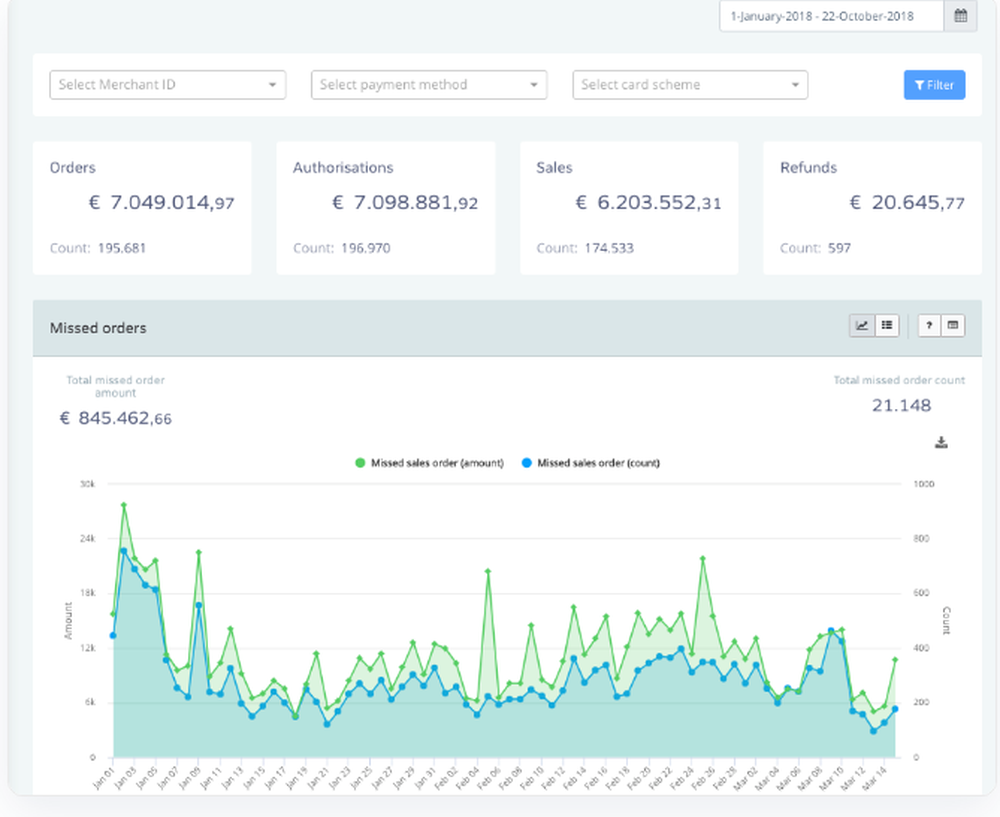
Task: Switch Missed orders to list view
Action: click(x=887, y=326)
